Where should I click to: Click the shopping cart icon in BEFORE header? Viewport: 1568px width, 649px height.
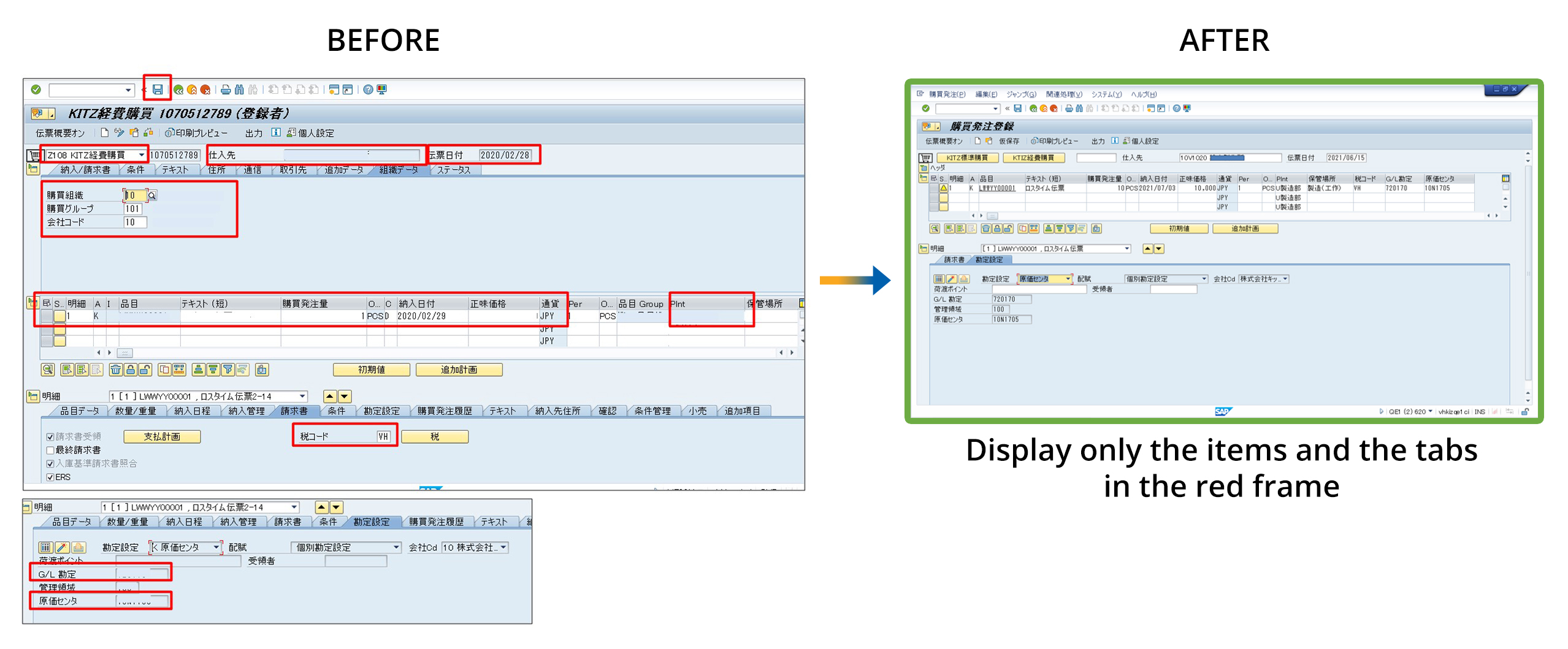pos(34,156)
